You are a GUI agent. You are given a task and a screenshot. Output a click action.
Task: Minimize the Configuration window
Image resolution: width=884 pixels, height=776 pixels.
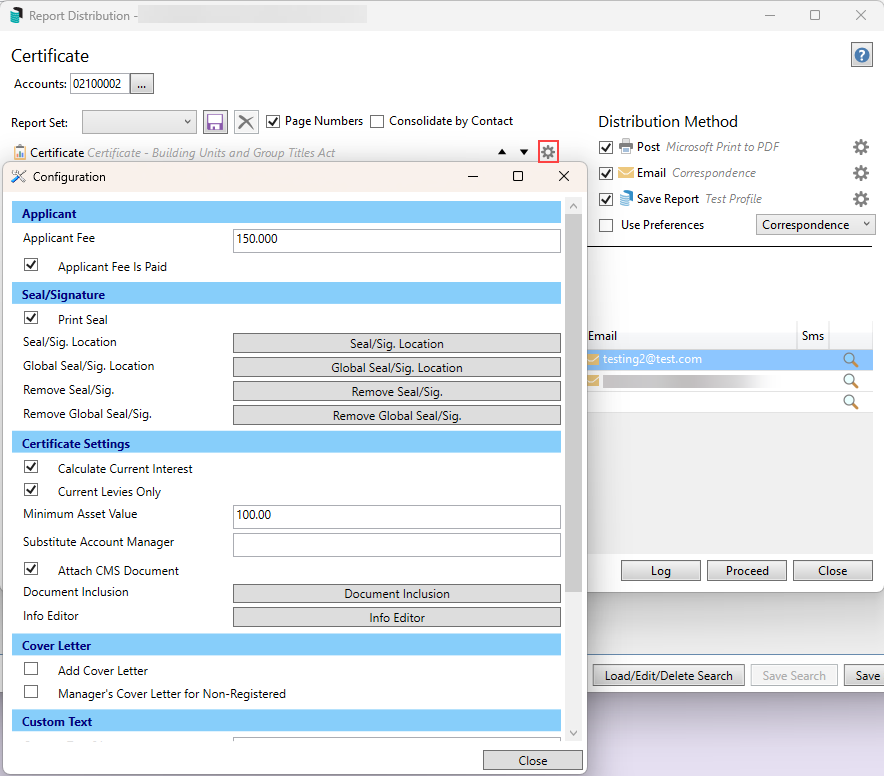point(473,177)
